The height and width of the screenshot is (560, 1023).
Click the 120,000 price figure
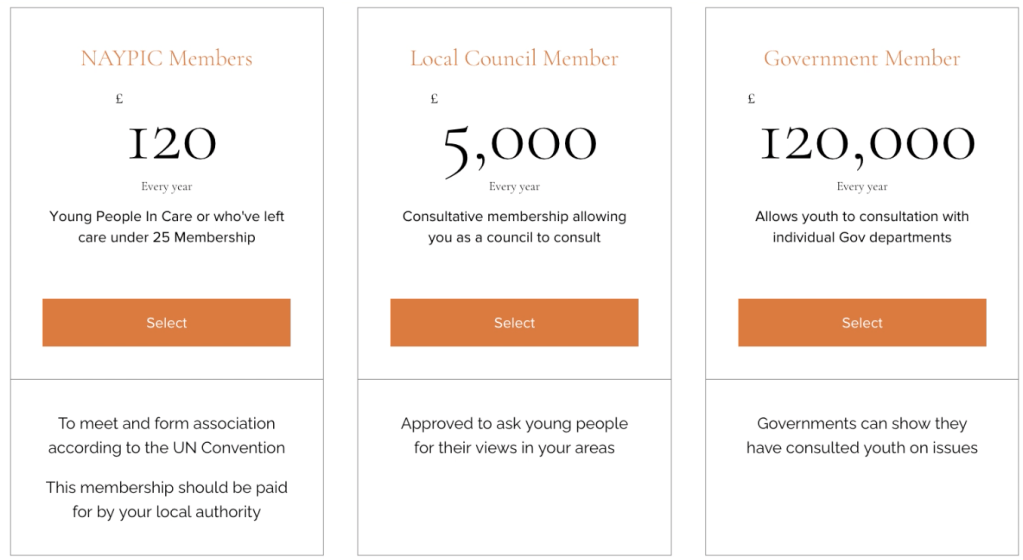pyautogui.click(x=867, y=143)
